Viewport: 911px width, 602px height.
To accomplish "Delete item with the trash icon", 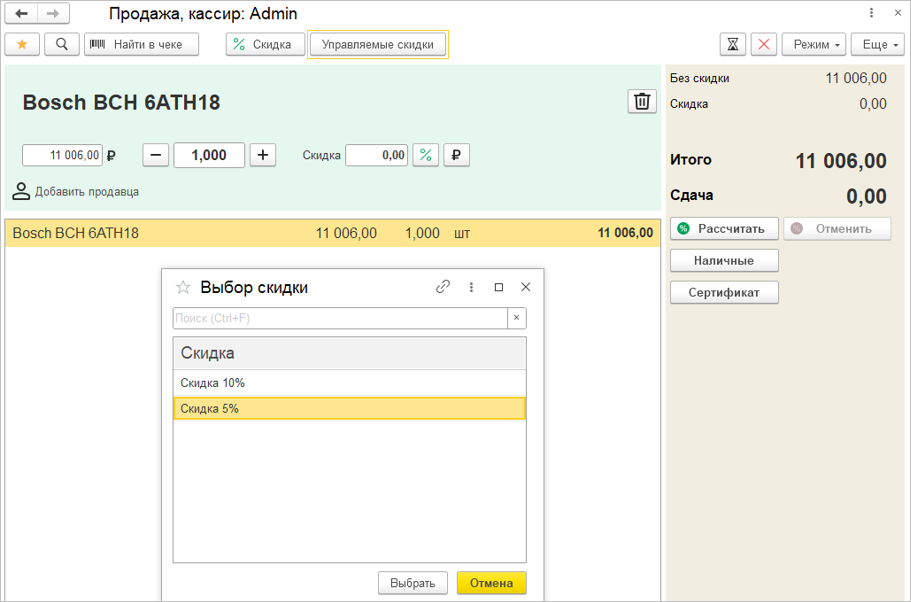I will pyautogui.click(x=642, y=101).
